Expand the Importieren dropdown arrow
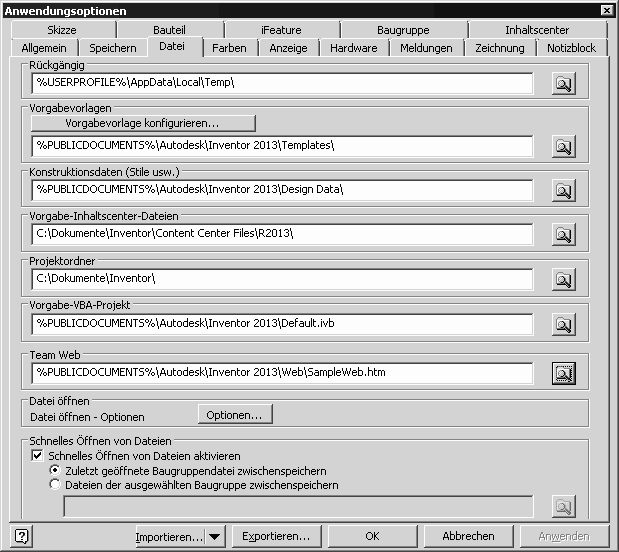 [216, 537]
